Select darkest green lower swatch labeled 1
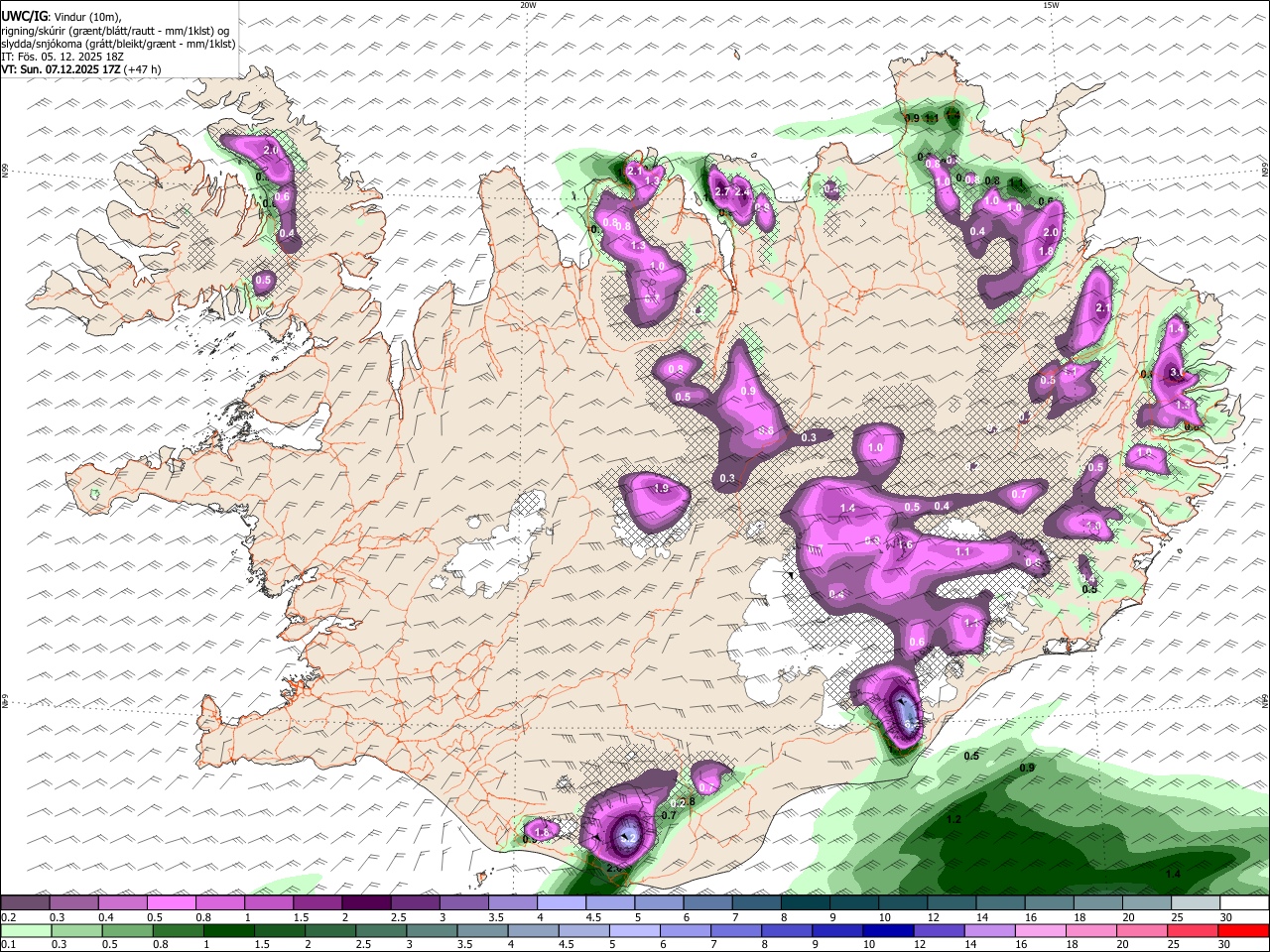The width and height of the screenshot is (1270, 952). click(x=228, y=930)
